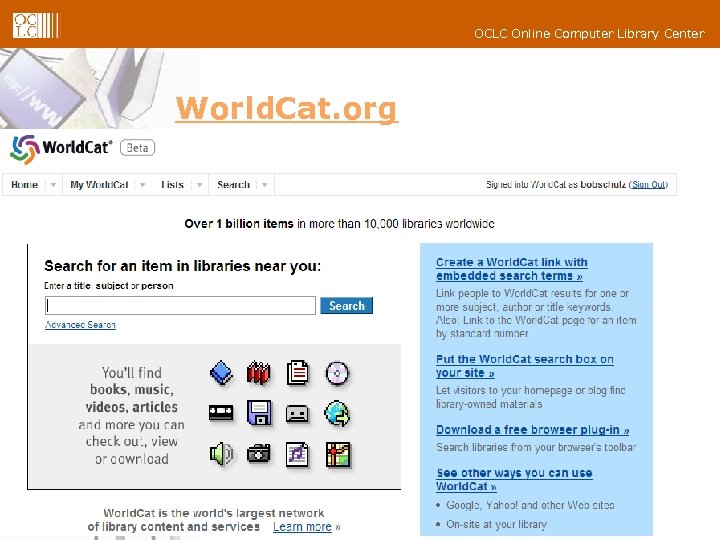720x540 pixels.
Task: Click the red magazines icon
Action: tap(259, 373)
